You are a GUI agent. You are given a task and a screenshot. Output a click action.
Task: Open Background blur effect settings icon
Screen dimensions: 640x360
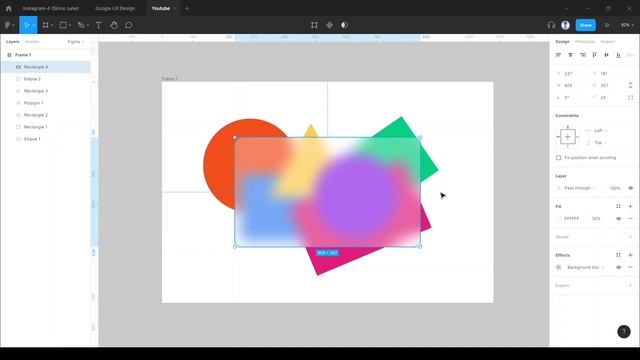coord(559,267)
